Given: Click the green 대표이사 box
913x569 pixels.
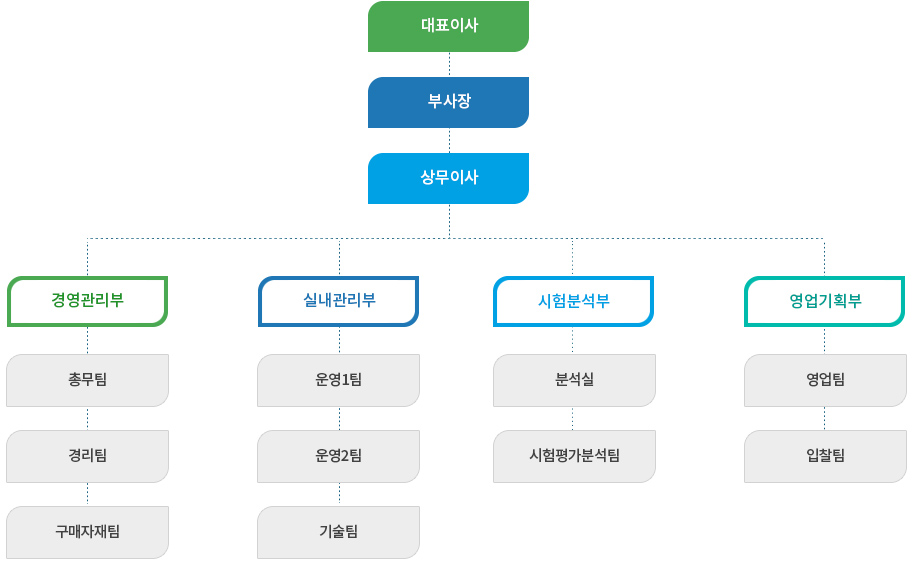Looking at the screenshot, I should click(x=448, y=26).
